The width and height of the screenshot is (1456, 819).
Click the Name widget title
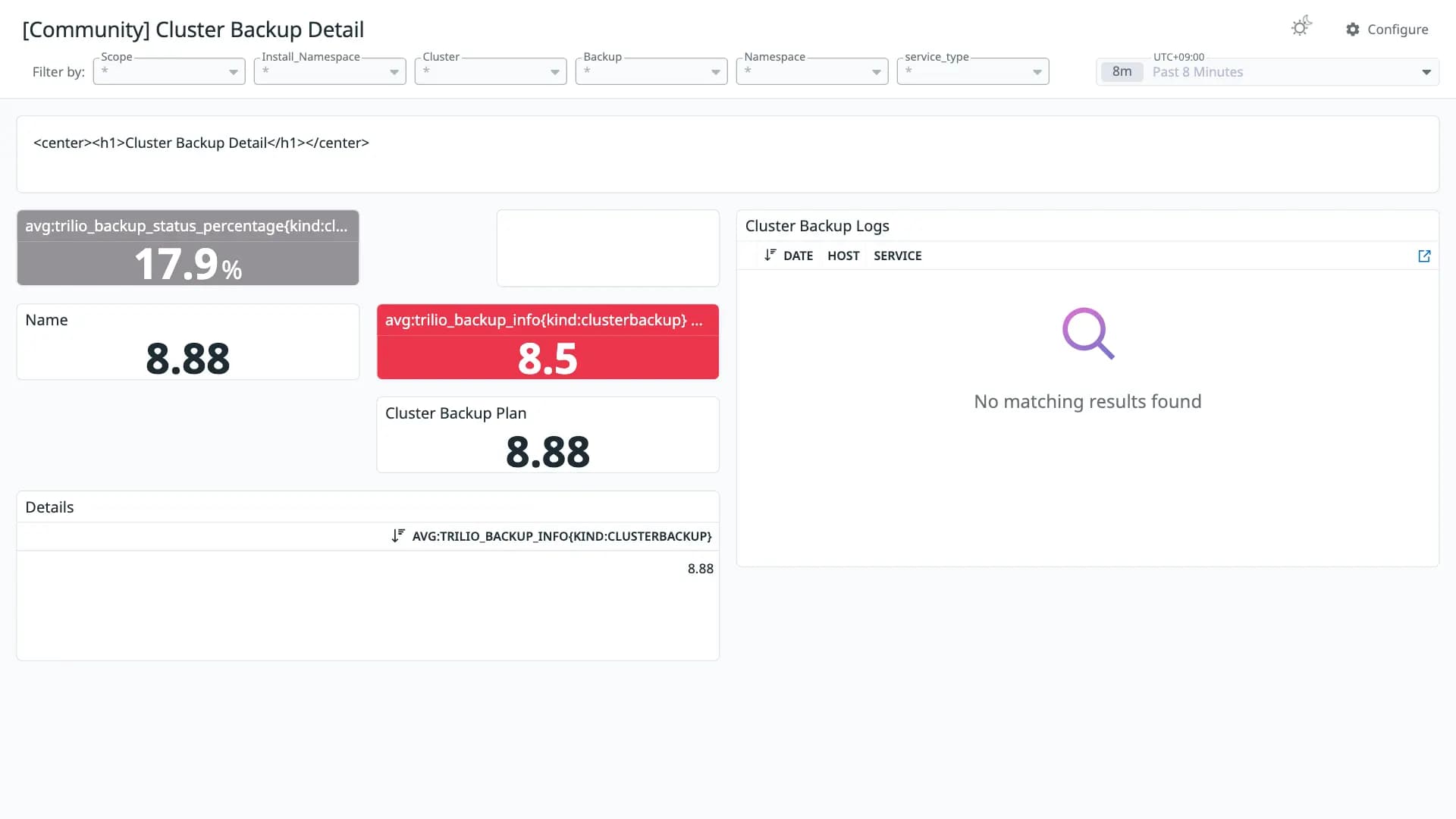pyautogui.click(x=46, y=320)
